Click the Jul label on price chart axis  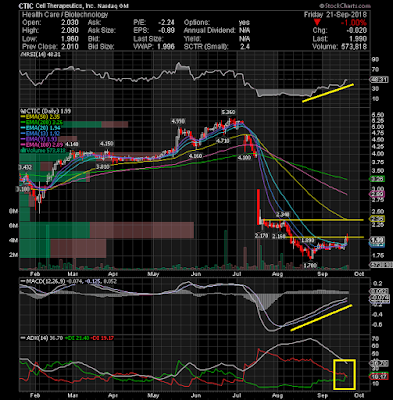[237, 274]
